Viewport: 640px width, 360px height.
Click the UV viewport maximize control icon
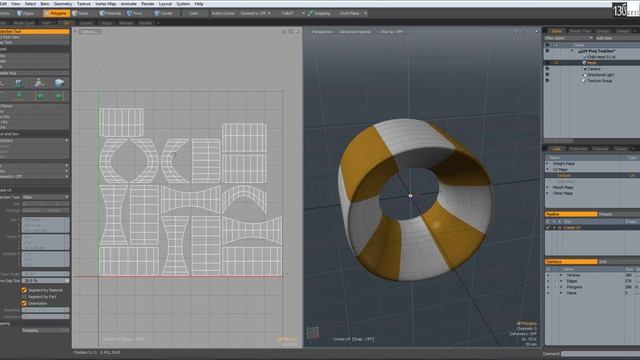coord(298,31)
